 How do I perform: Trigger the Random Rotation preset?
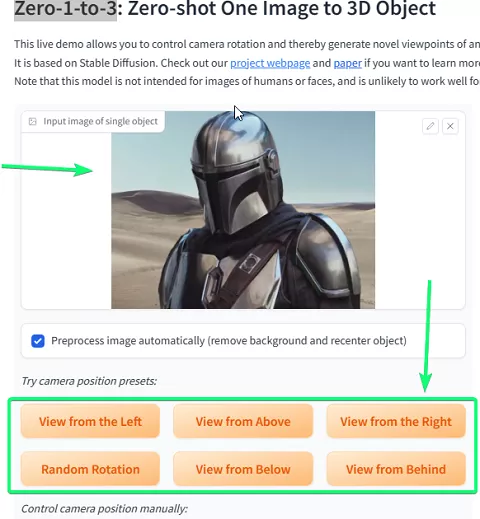tap(90, 469)
